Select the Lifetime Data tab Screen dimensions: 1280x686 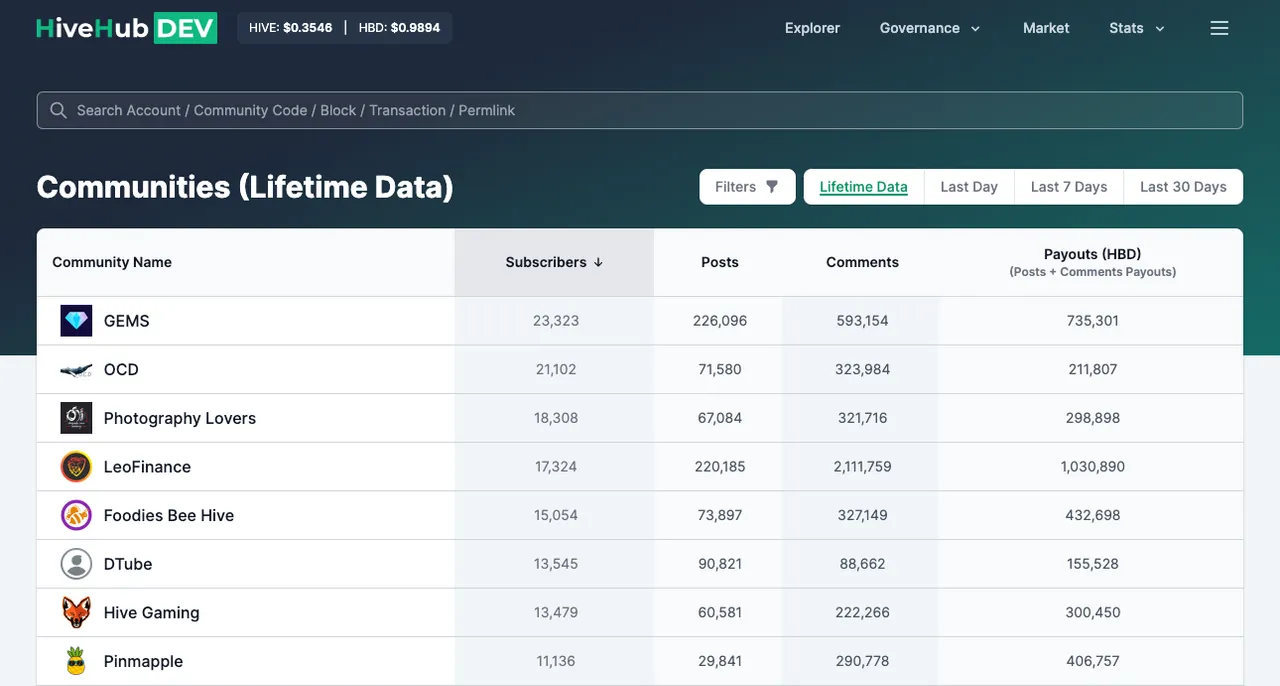pos(864,187)
